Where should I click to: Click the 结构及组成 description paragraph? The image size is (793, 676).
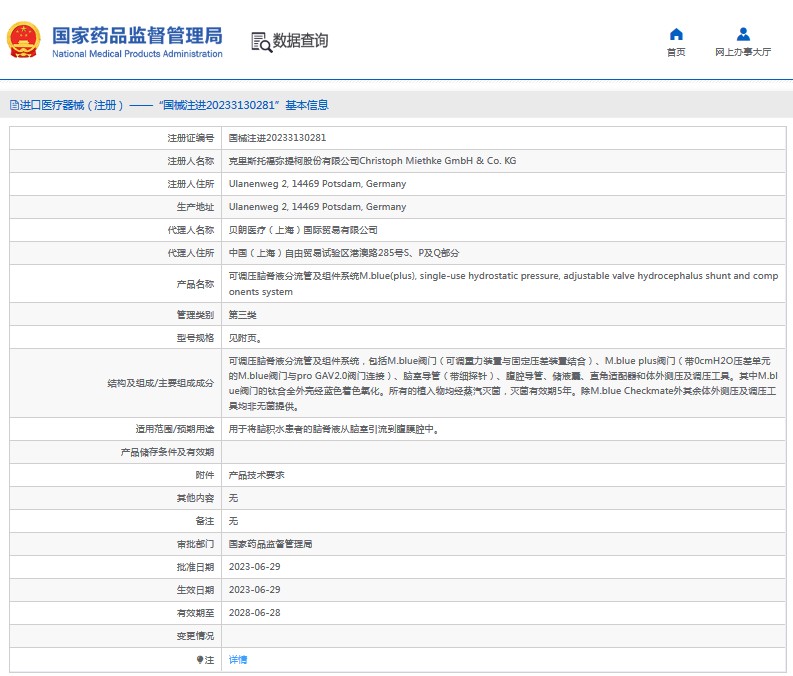503,383
